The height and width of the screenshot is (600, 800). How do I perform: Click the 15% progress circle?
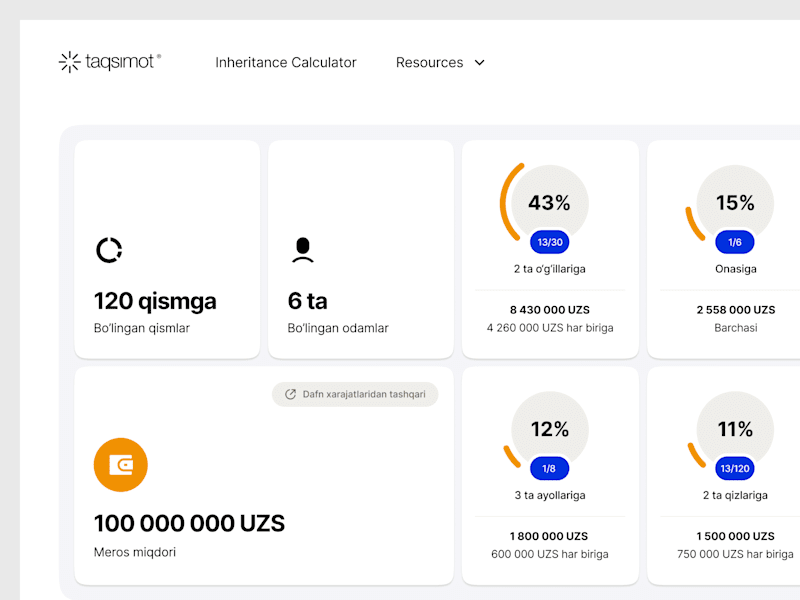735,203
